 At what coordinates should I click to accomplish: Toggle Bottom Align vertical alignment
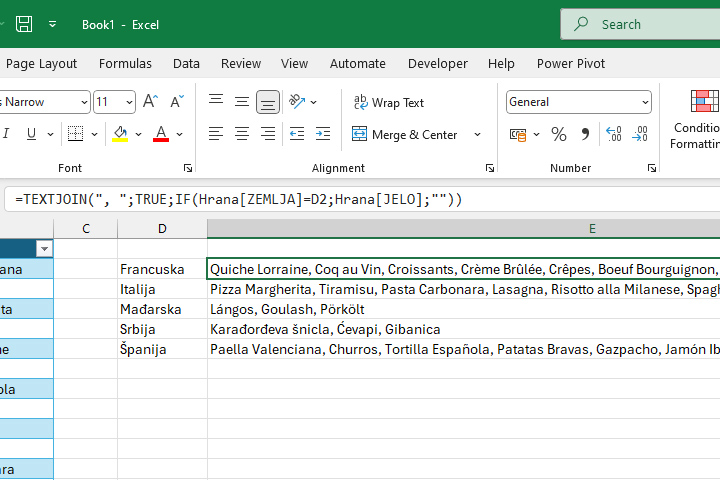[267, 102]
